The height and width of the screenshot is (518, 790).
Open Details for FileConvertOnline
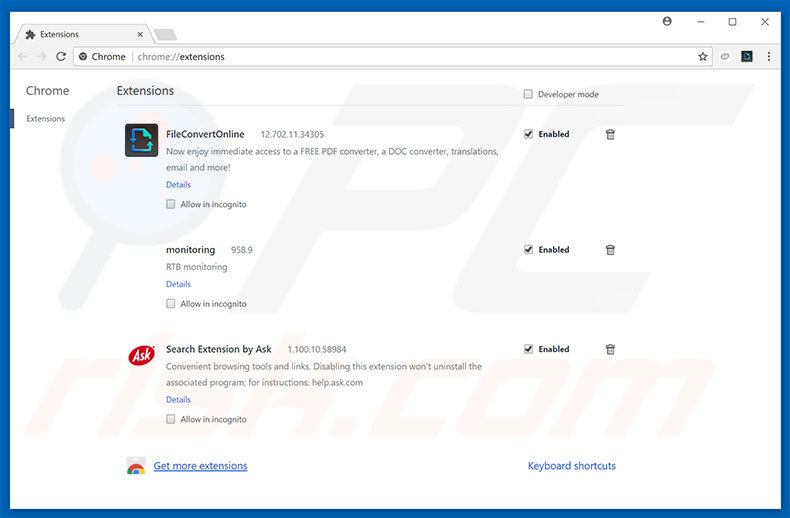click(178, 184)
